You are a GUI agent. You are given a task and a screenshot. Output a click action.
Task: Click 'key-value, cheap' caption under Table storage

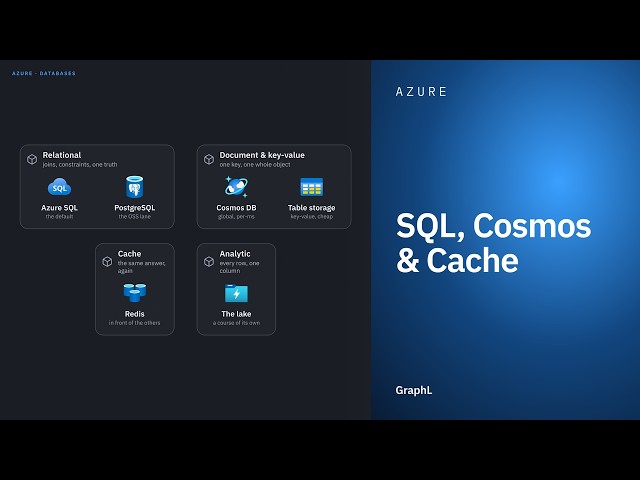click(311, 216)
